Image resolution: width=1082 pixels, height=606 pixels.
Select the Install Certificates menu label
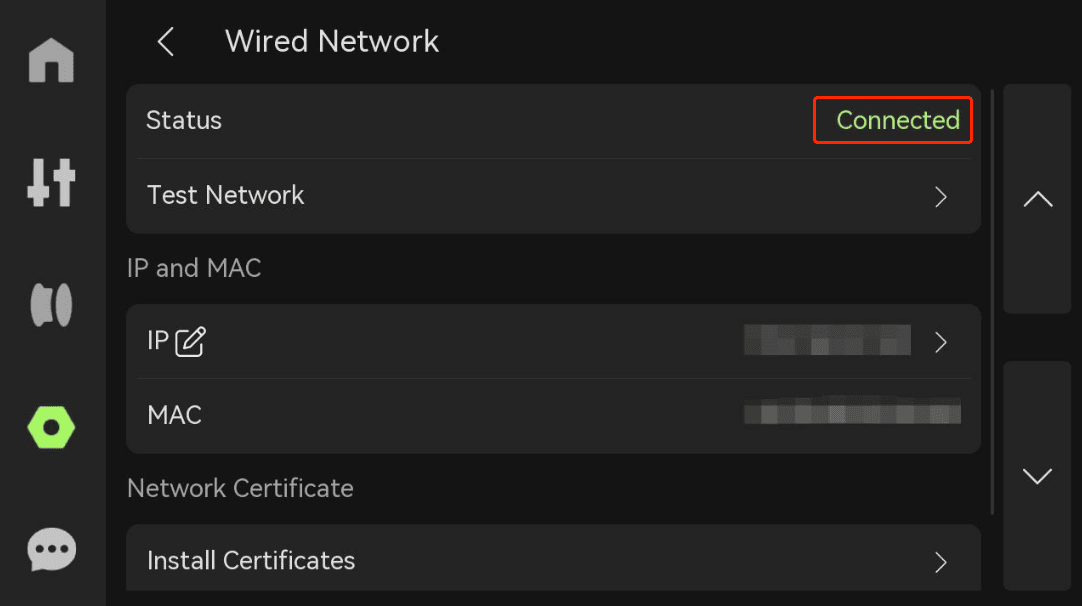click(x=251, y=560)
